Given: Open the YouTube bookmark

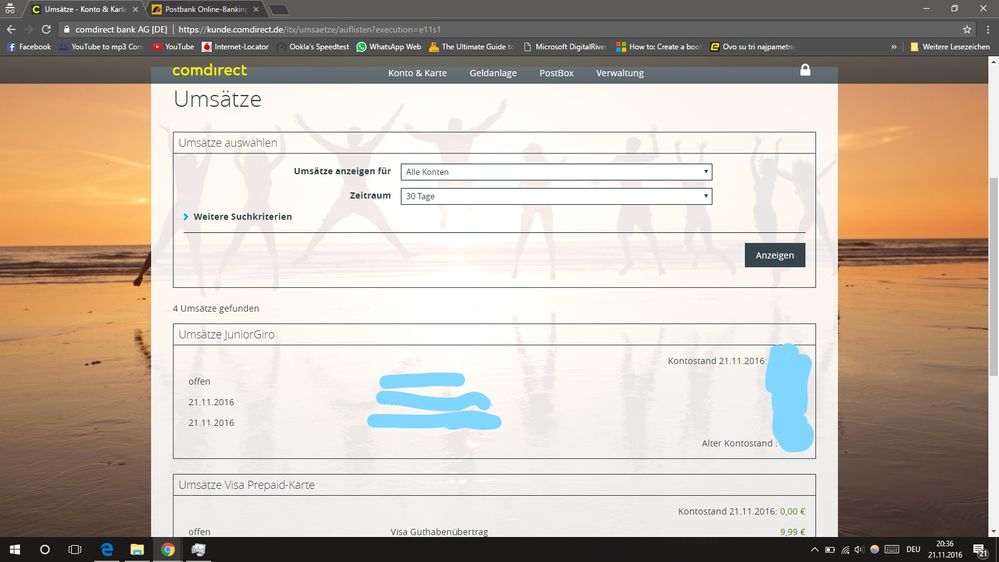Looking at the screenshot, I should click(173, 47).
